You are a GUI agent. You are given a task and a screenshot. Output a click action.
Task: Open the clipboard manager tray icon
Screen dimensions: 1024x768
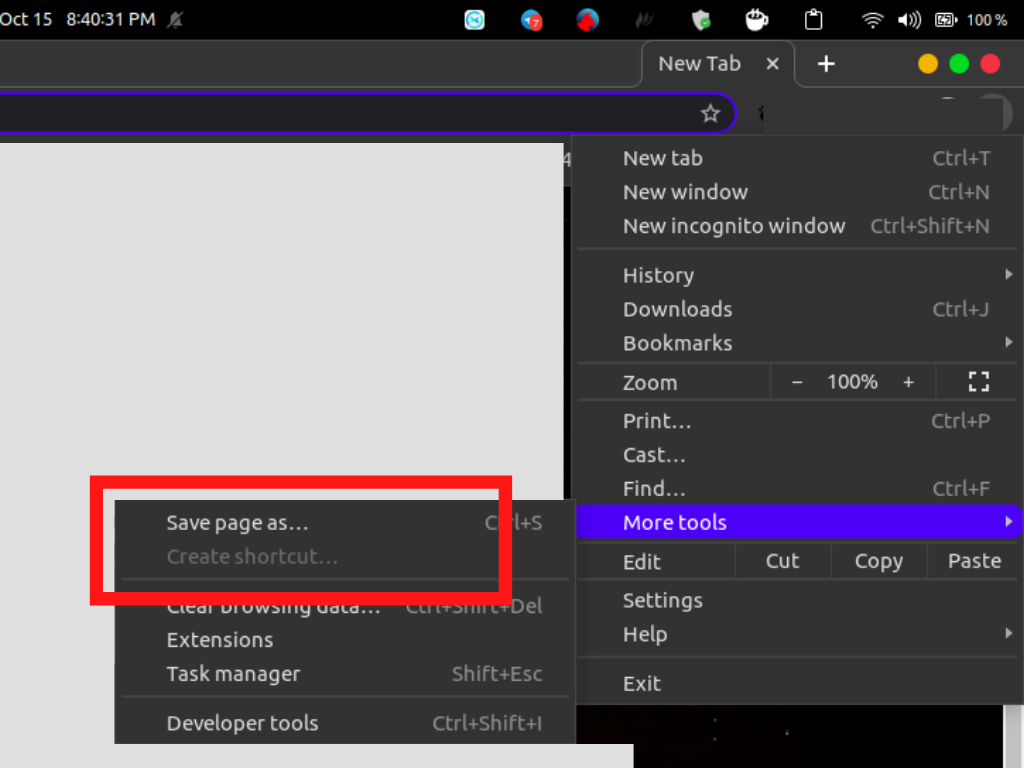tap(813, 20)
